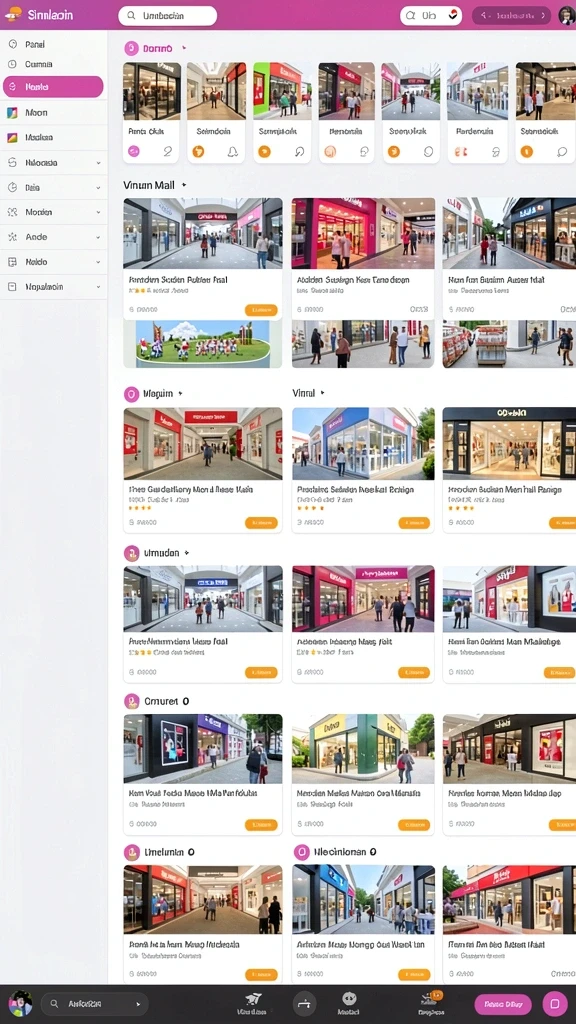This screenshot has width=576, height=1024.
Task: Click the orange circle icon on the fifth top-row card
Action: 394,152
